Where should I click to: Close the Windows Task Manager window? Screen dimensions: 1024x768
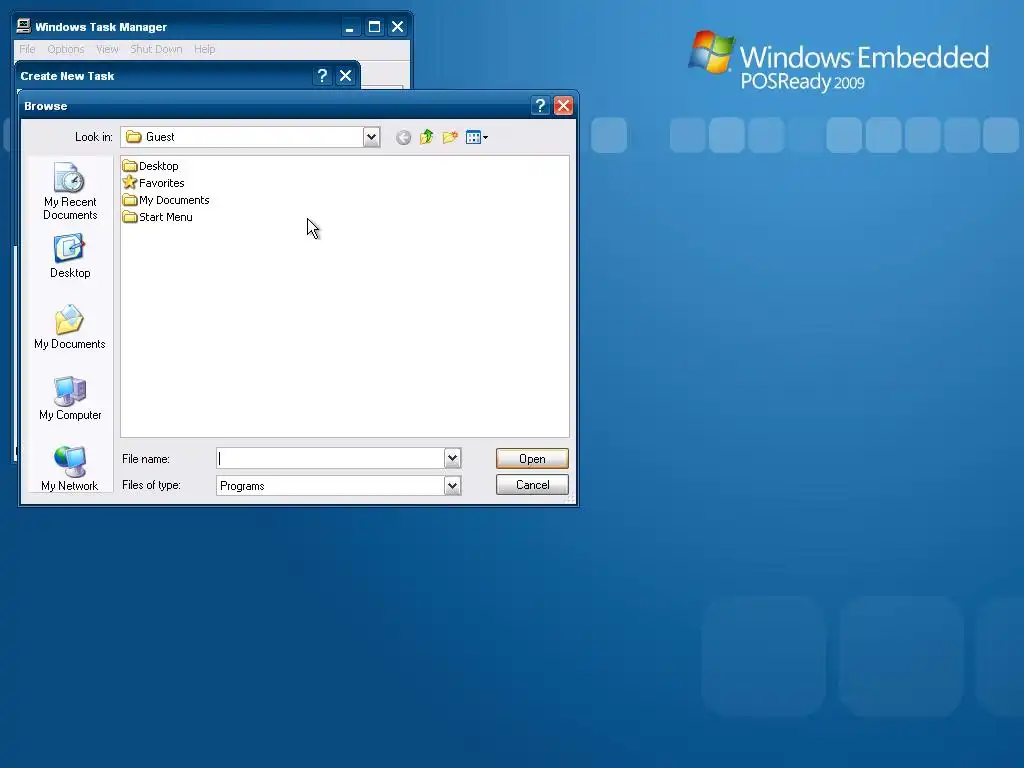coord(397,27)
